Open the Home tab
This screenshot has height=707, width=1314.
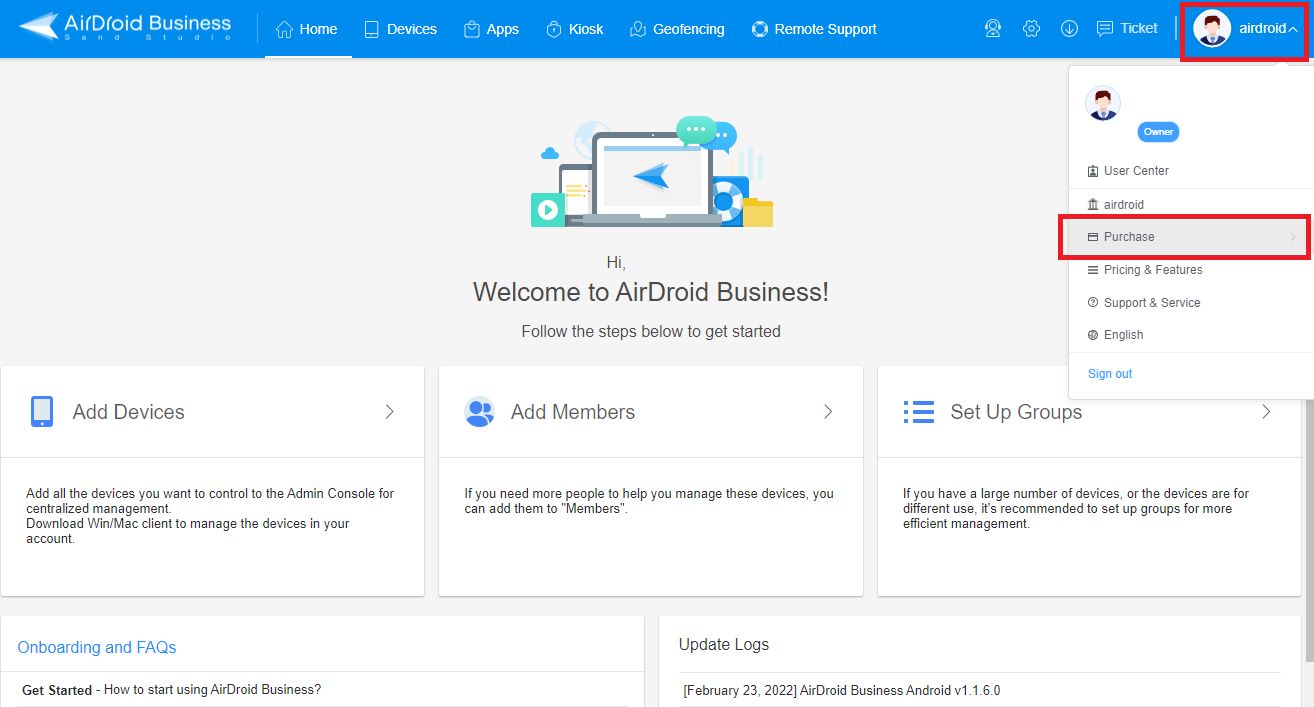pos(307,29)
